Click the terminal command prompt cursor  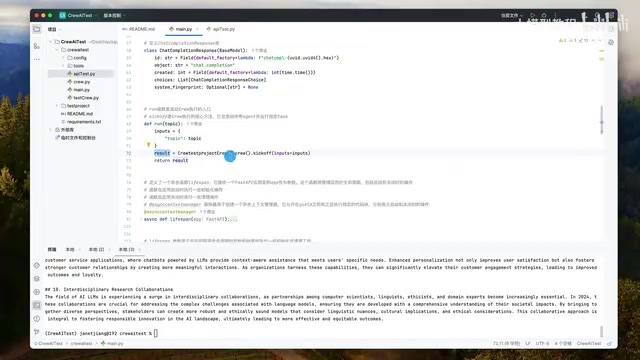(x=156, y=333)
